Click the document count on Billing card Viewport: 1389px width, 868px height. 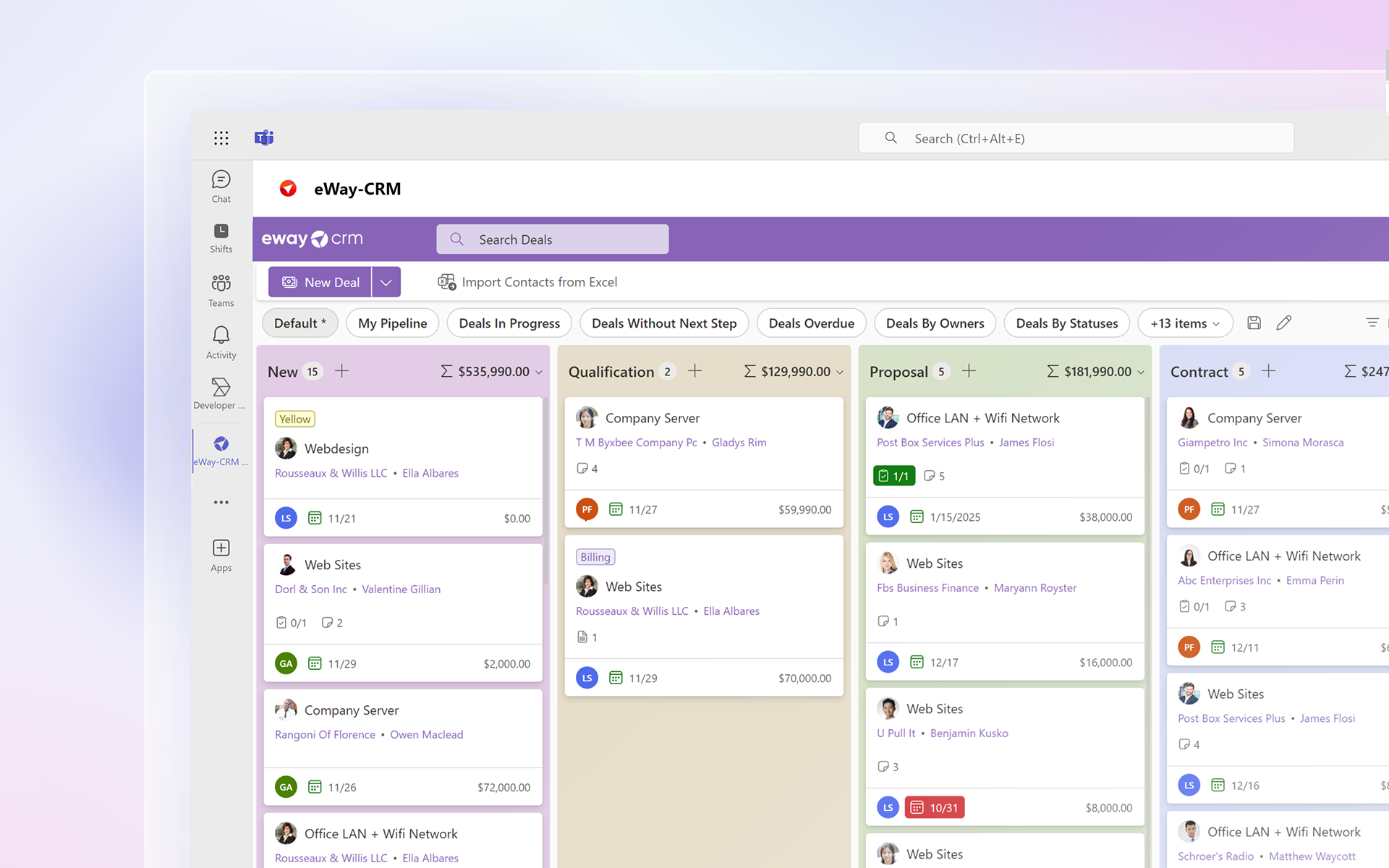click(x=587, y=637)
